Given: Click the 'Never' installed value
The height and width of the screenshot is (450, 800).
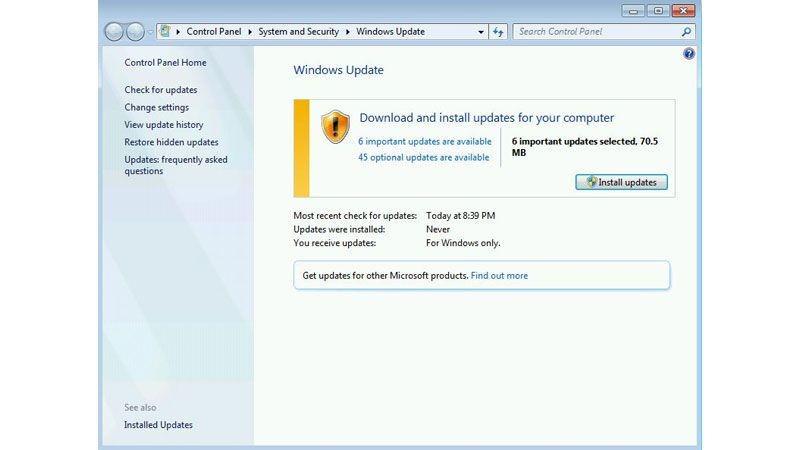Looking at the screenshot, I should [x=438, y=230].
